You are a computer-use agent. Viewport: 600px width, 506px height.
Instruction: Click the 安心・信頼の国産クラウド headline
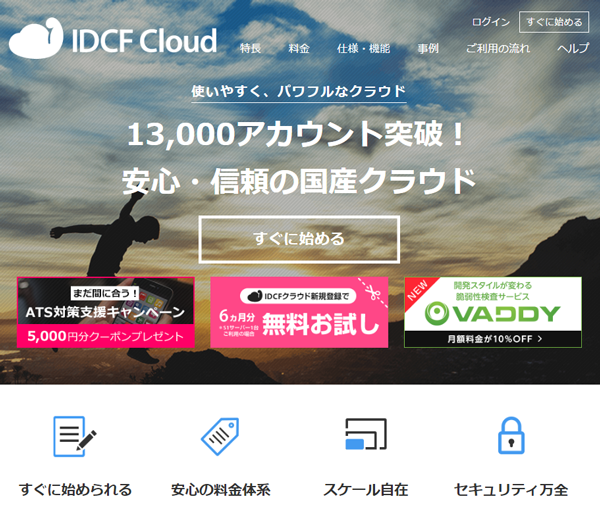299,181
